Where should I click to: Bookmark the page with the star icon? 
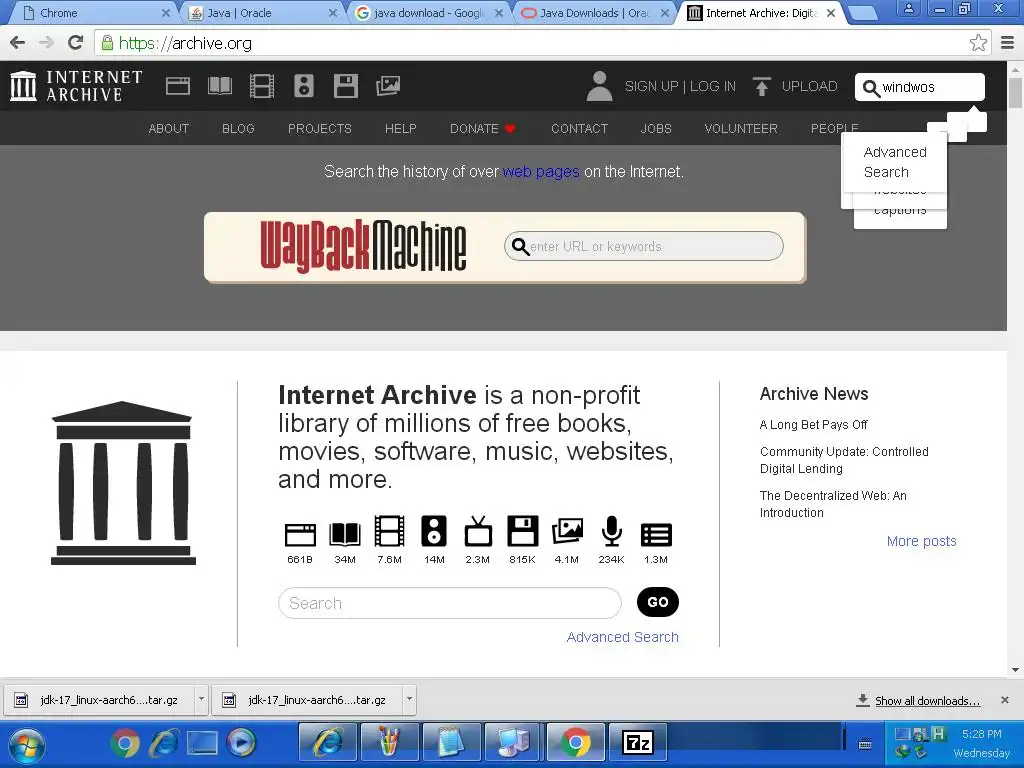(978, 43)
